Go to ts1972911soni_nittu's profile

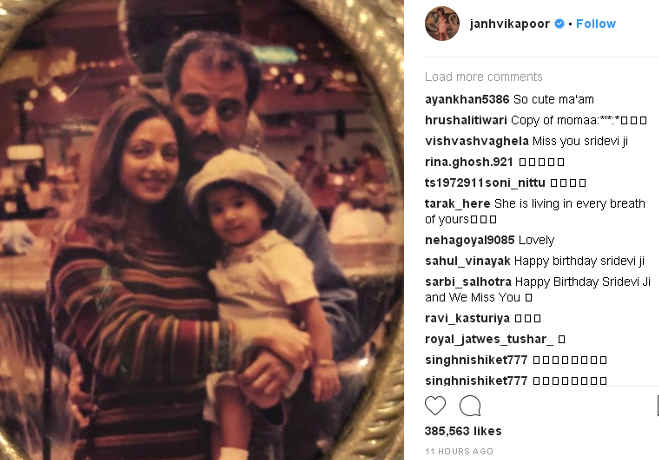(x=485, y=183)
